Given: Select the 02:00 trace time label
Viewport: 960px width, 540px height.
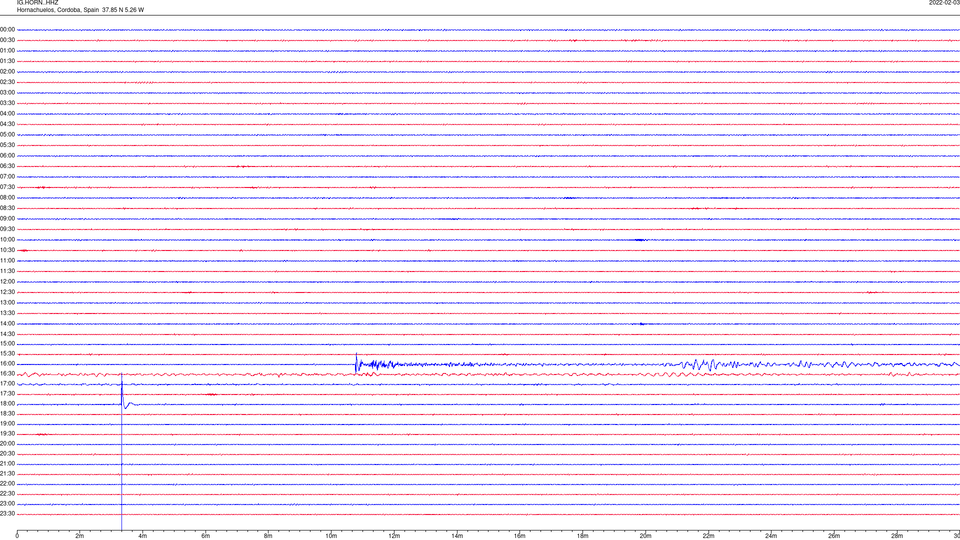Looking at the screenshot, I should click(x=7, y=72).
